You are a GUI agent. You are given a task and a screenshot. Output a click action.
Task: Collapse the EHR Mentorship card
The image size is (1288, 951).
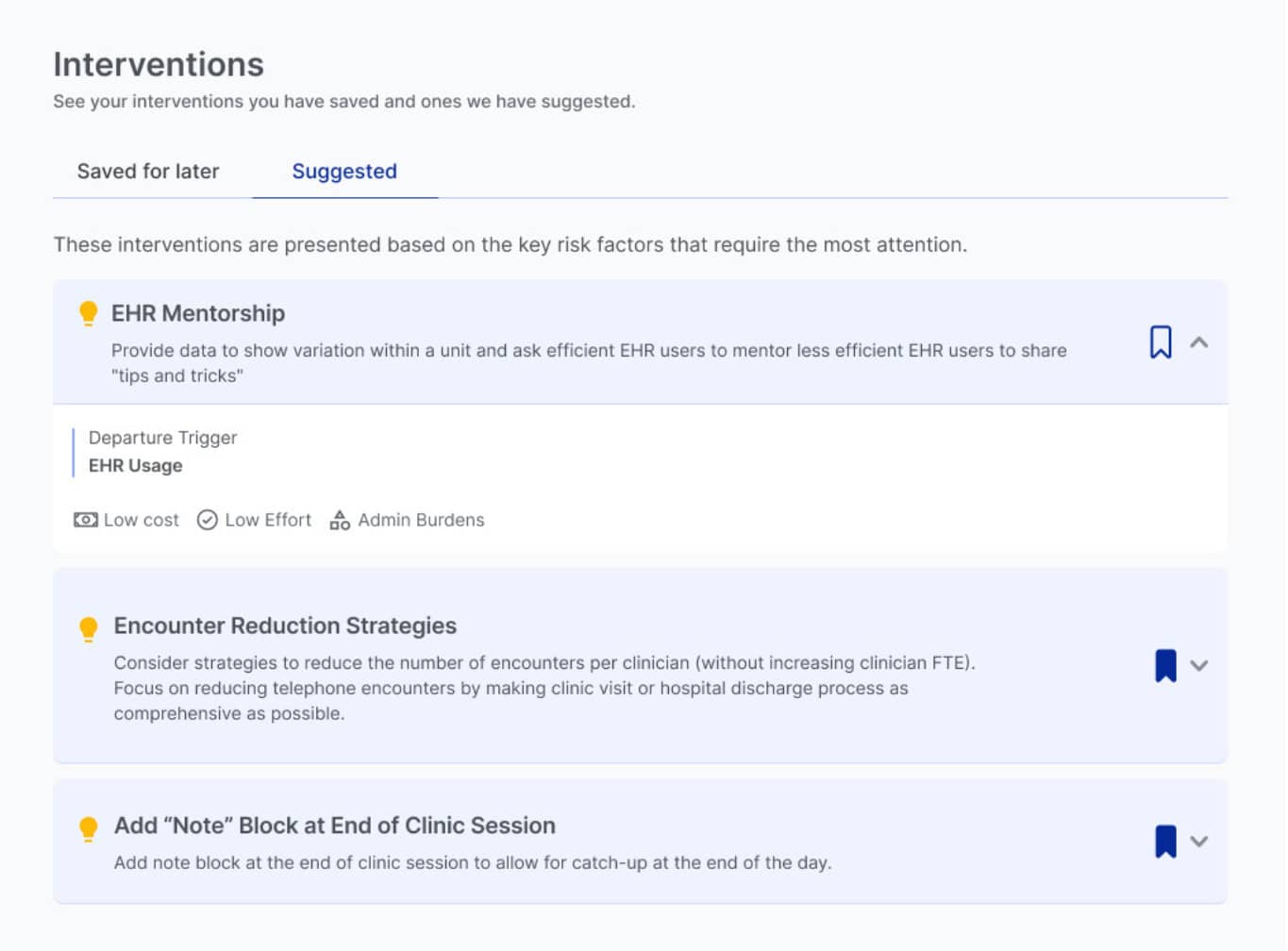coord(1199,342)
